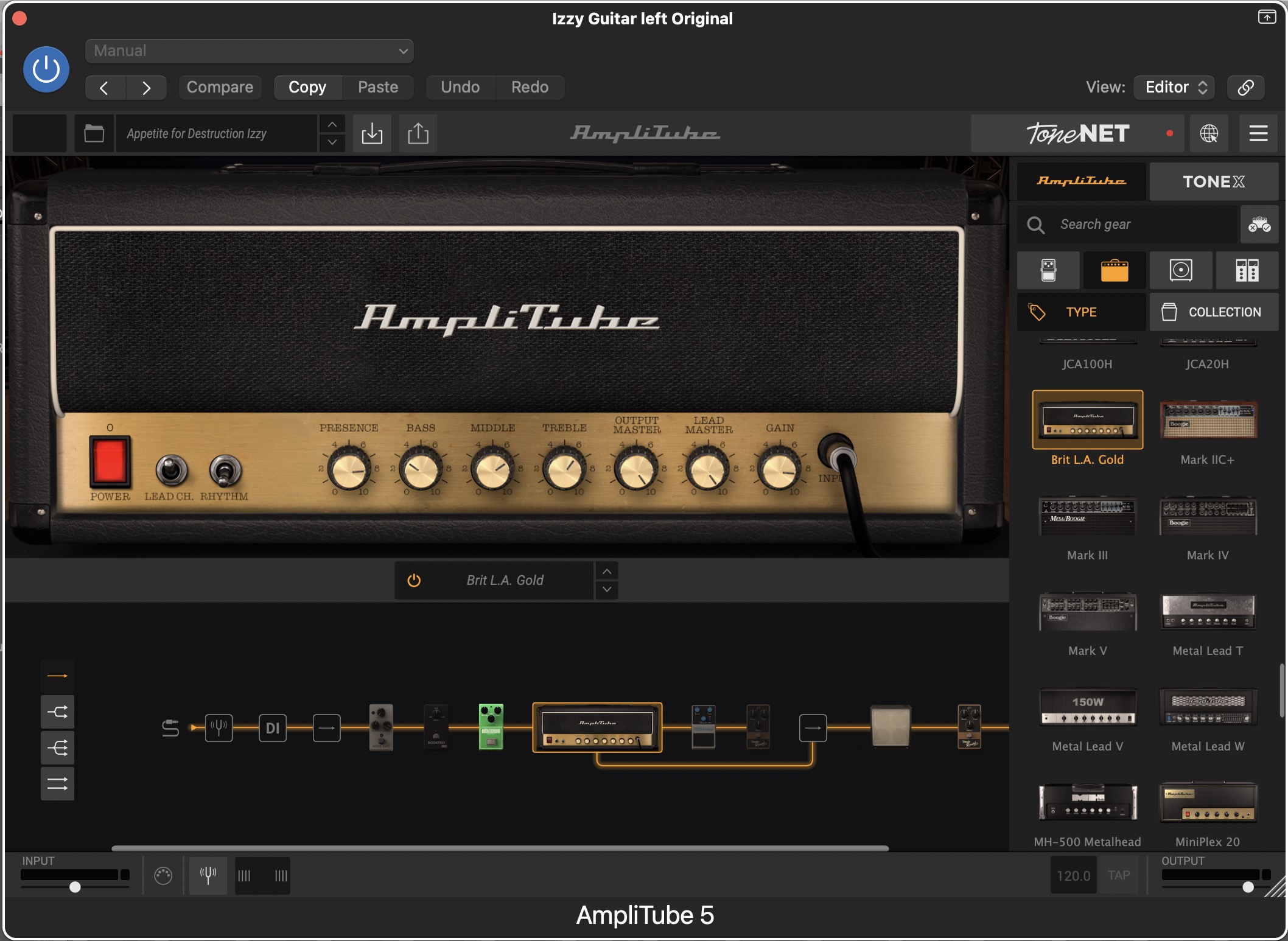1288x941 pixels.
Task: Open the preset browser folder icon
Action: (x=94, y=133)
